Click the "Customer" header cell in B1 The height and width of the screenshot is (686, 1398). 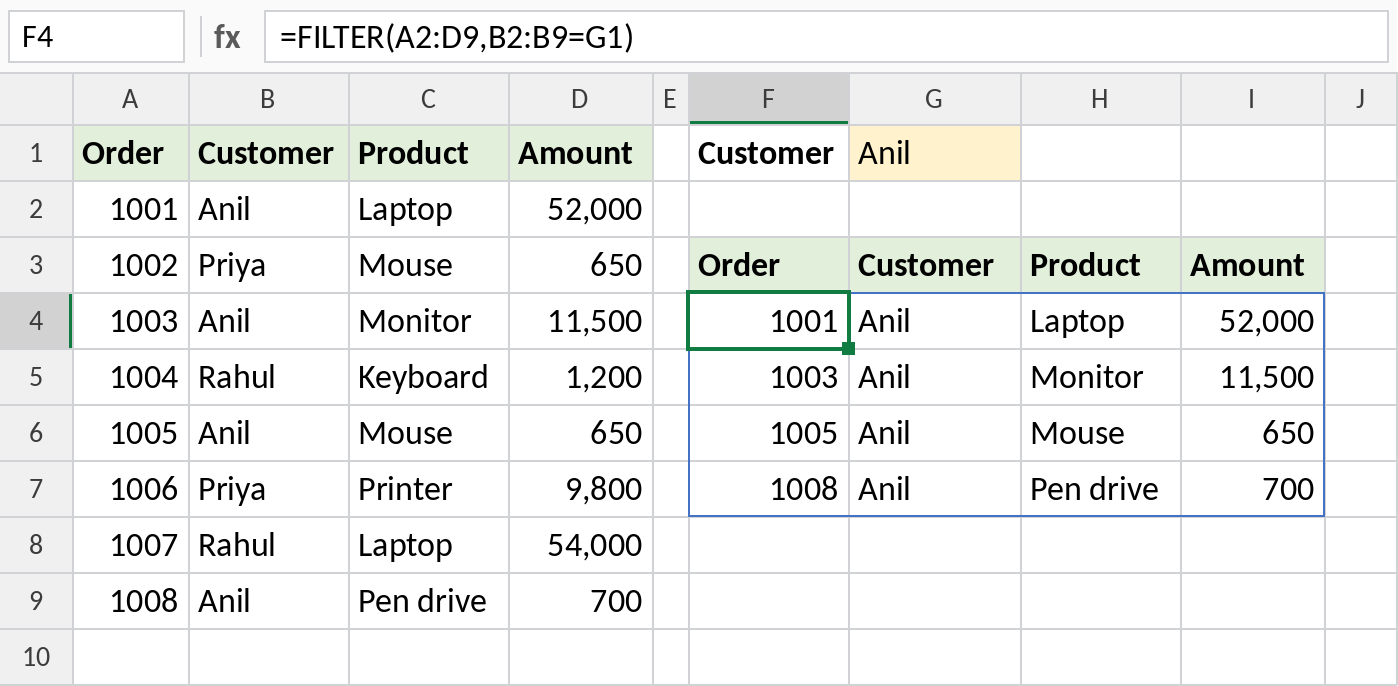(x=269, y=153)
